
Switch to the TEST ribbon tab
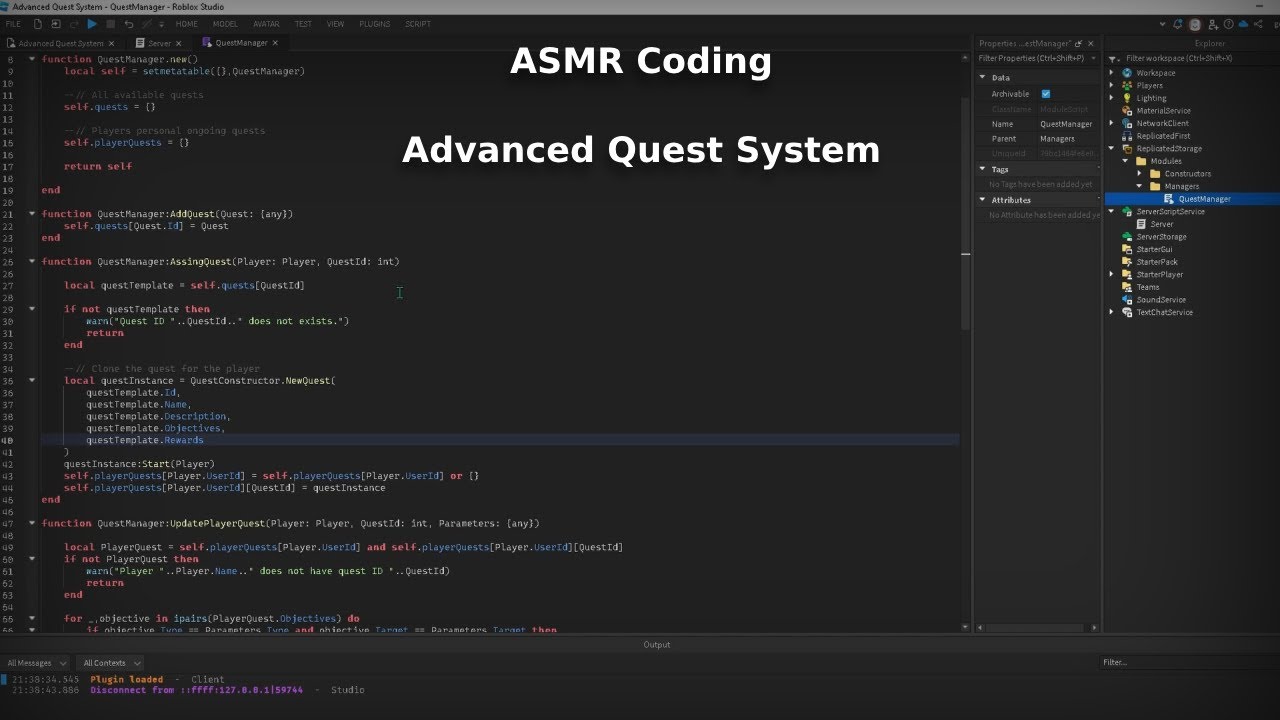tap(303, 24)
